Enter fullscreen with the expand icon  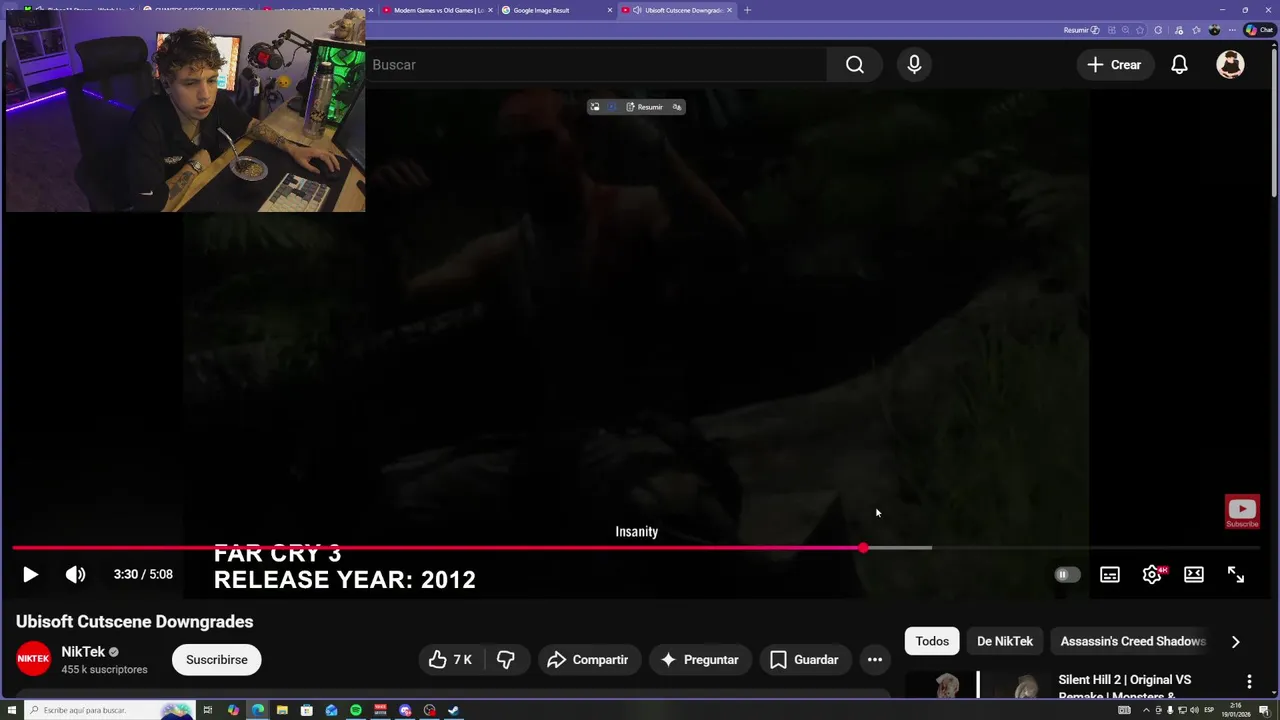[1236, 575]
